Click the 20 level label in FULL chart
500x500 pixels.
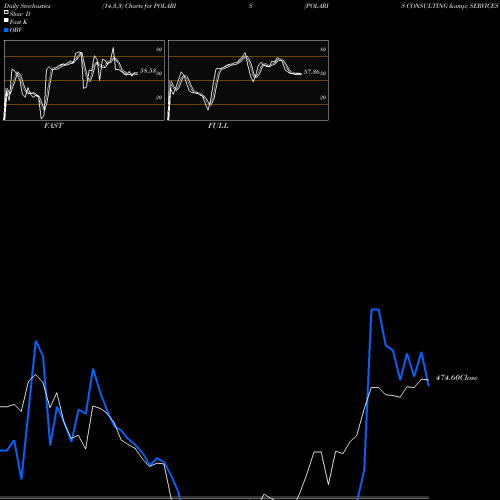pyautogui.click(x=323, y=97)
